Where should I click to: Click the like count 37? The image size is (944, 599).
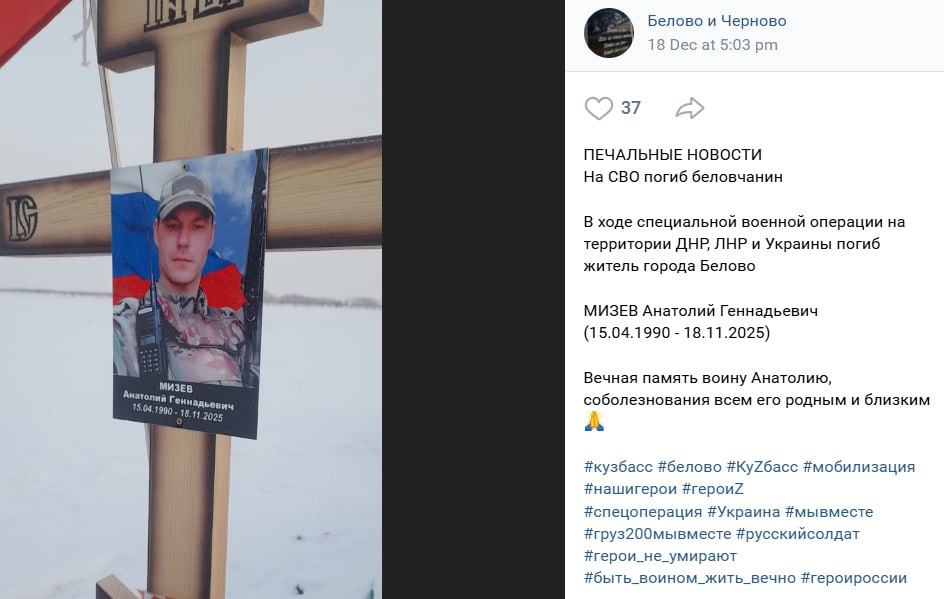(630, 108)
